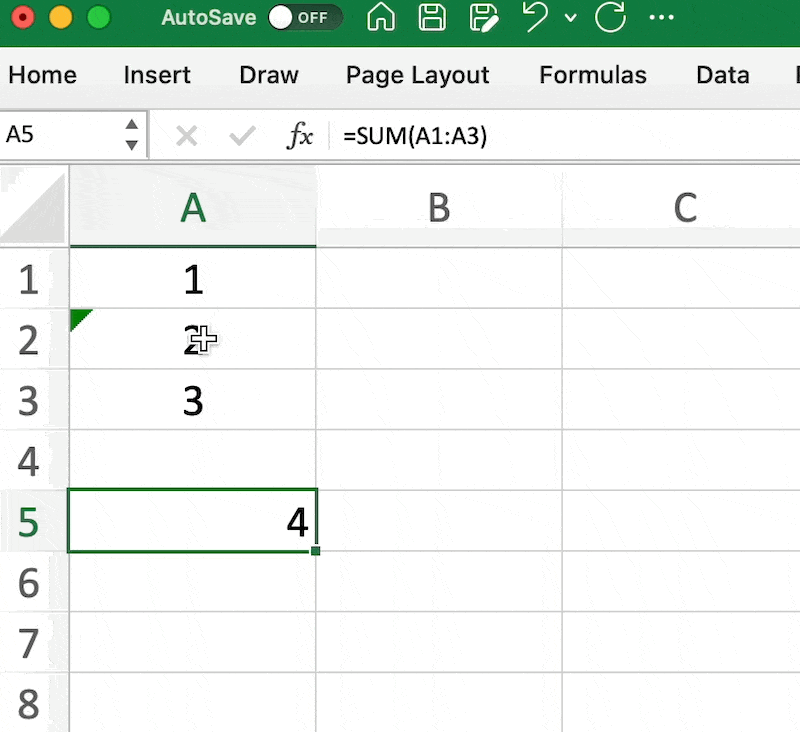Open Save As via the disk-and-pencil icon
Image resolution: width=800 pixels, height=732 pixels.
[x=485, y=18]
